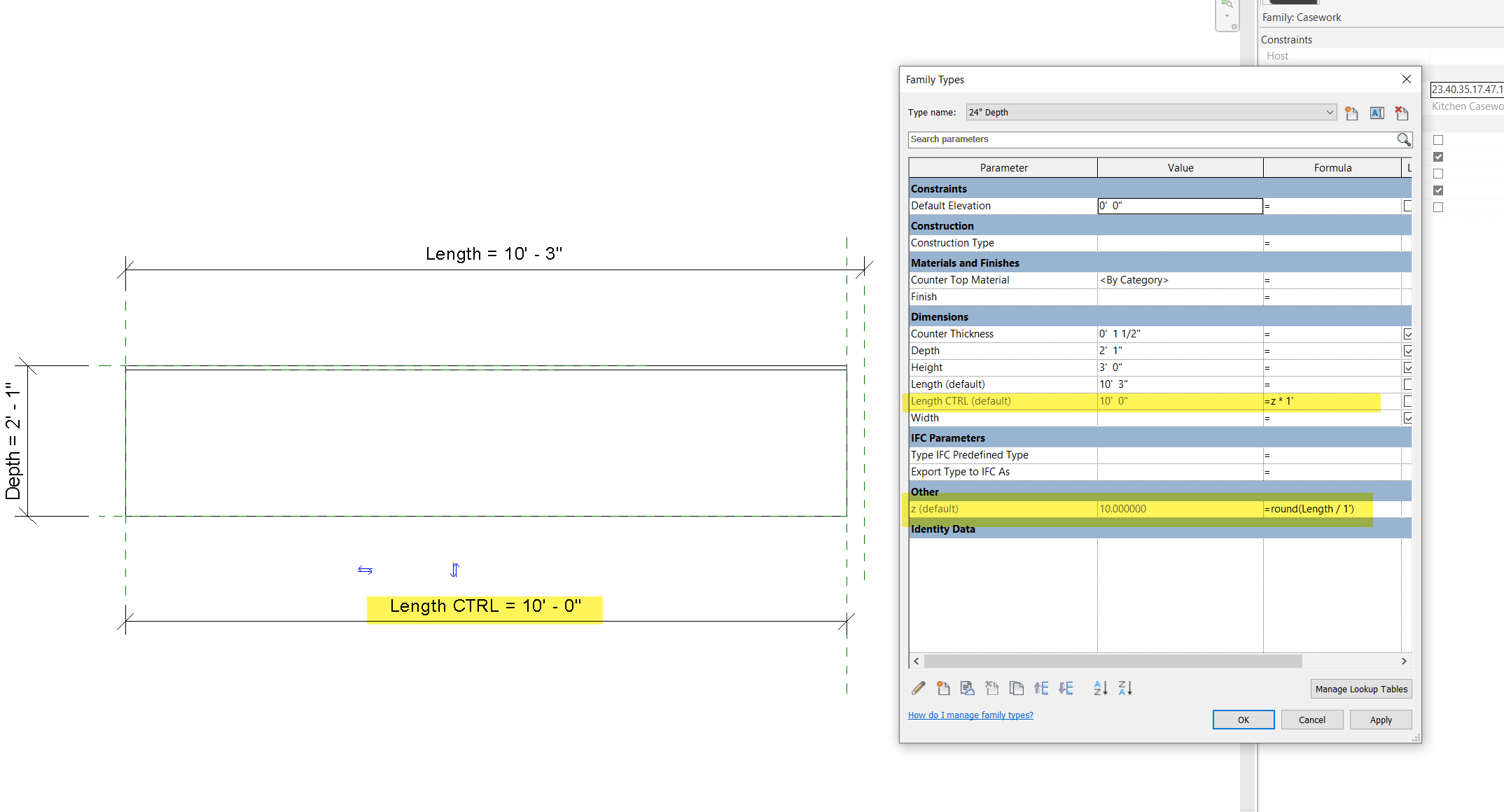The height and width of the screenshot is (812, 1504).
Task: Click the Edit Parameter pencil icon
Action: pos(919,688)
